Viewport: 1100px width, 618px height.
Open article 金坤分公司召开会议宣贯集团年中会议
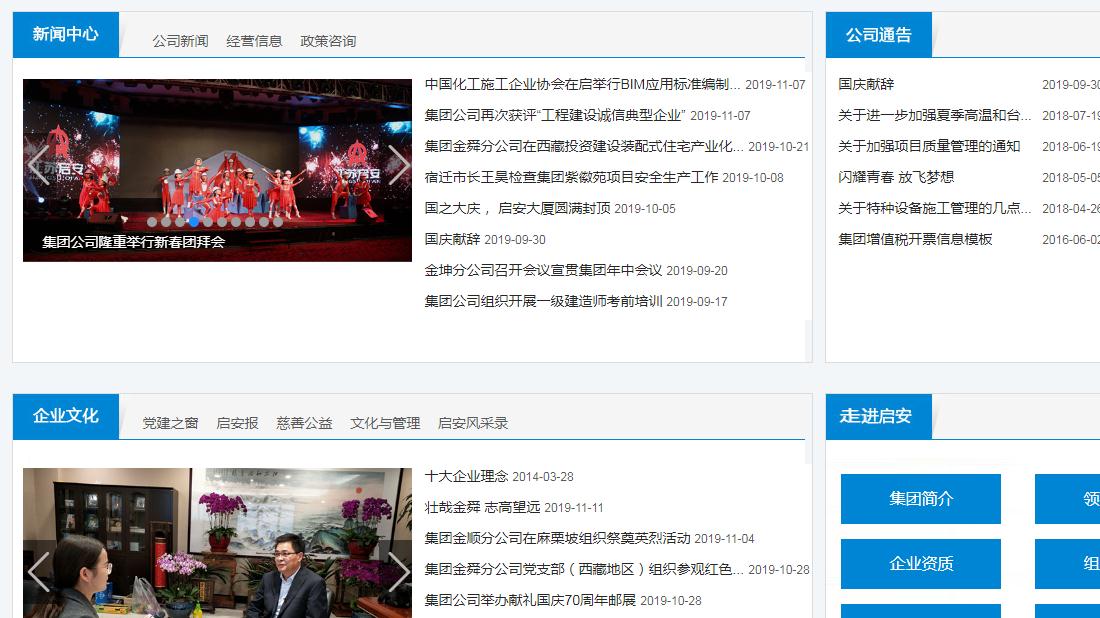tap(543, 269)
